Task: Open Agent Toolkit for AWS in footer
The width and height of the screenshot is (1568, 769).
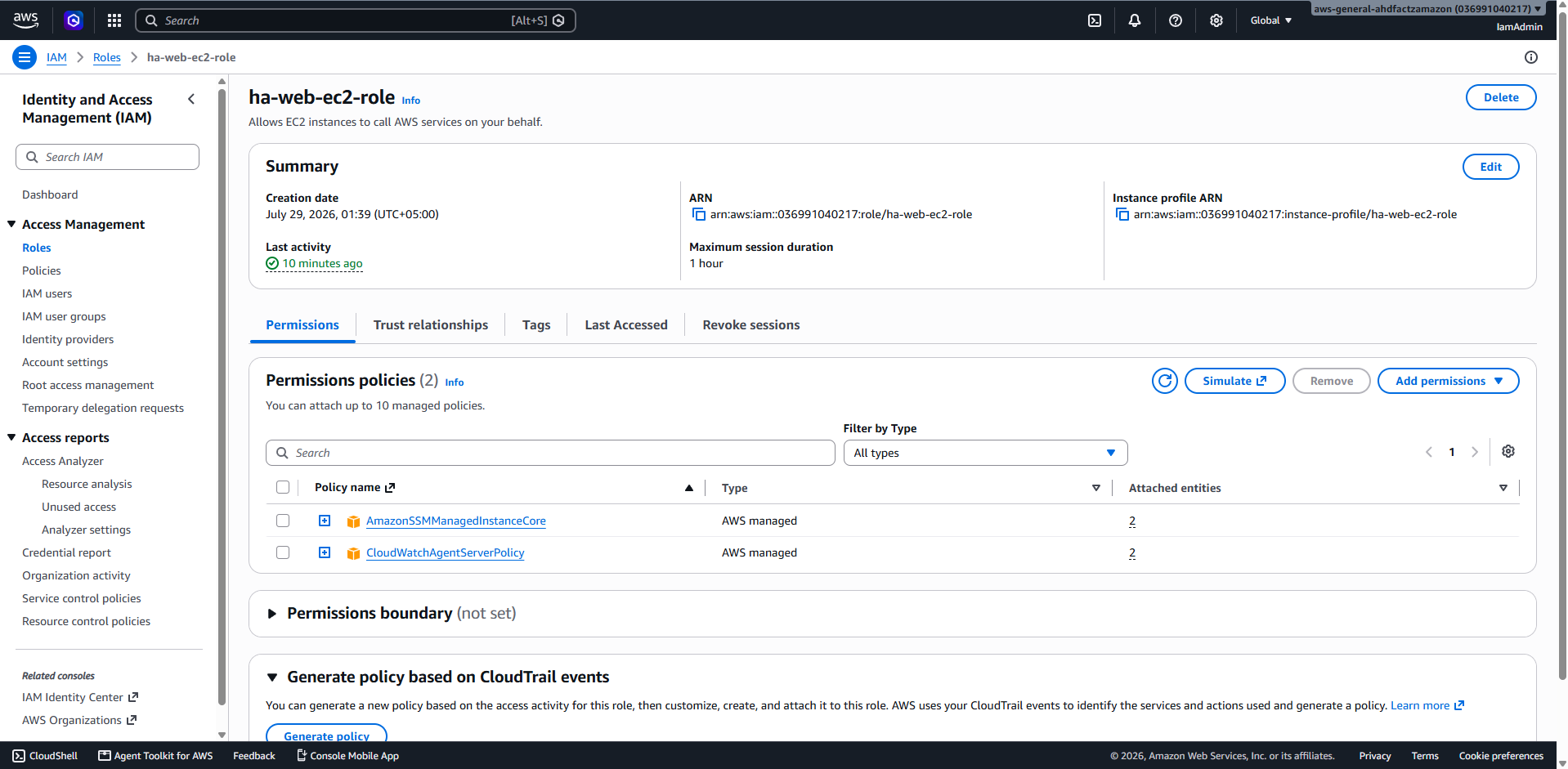Action: 155,756
